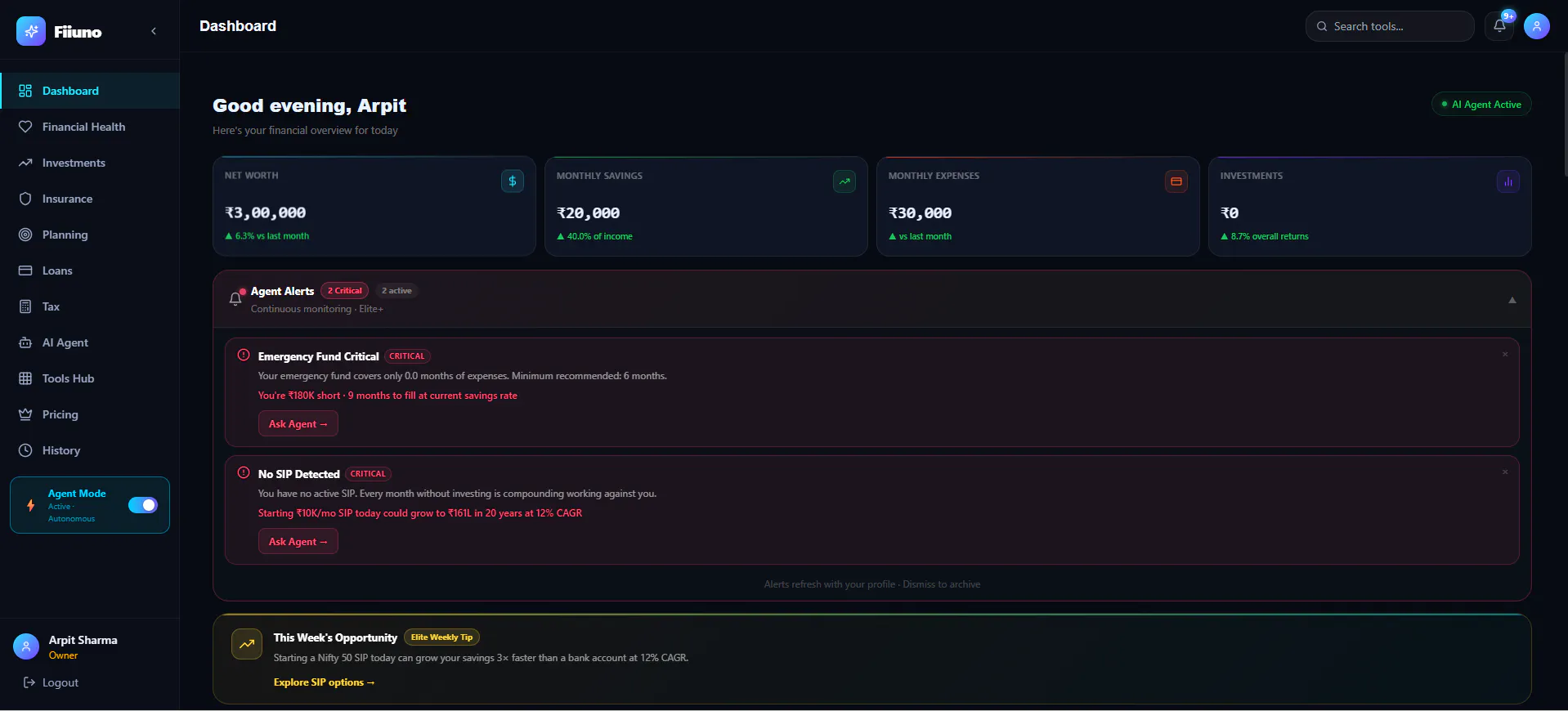Image resolution: width=1568 pixels, height=711 pixels.
Task: Click the This Week's Opportunity chart icon
Action: (247, 644)
